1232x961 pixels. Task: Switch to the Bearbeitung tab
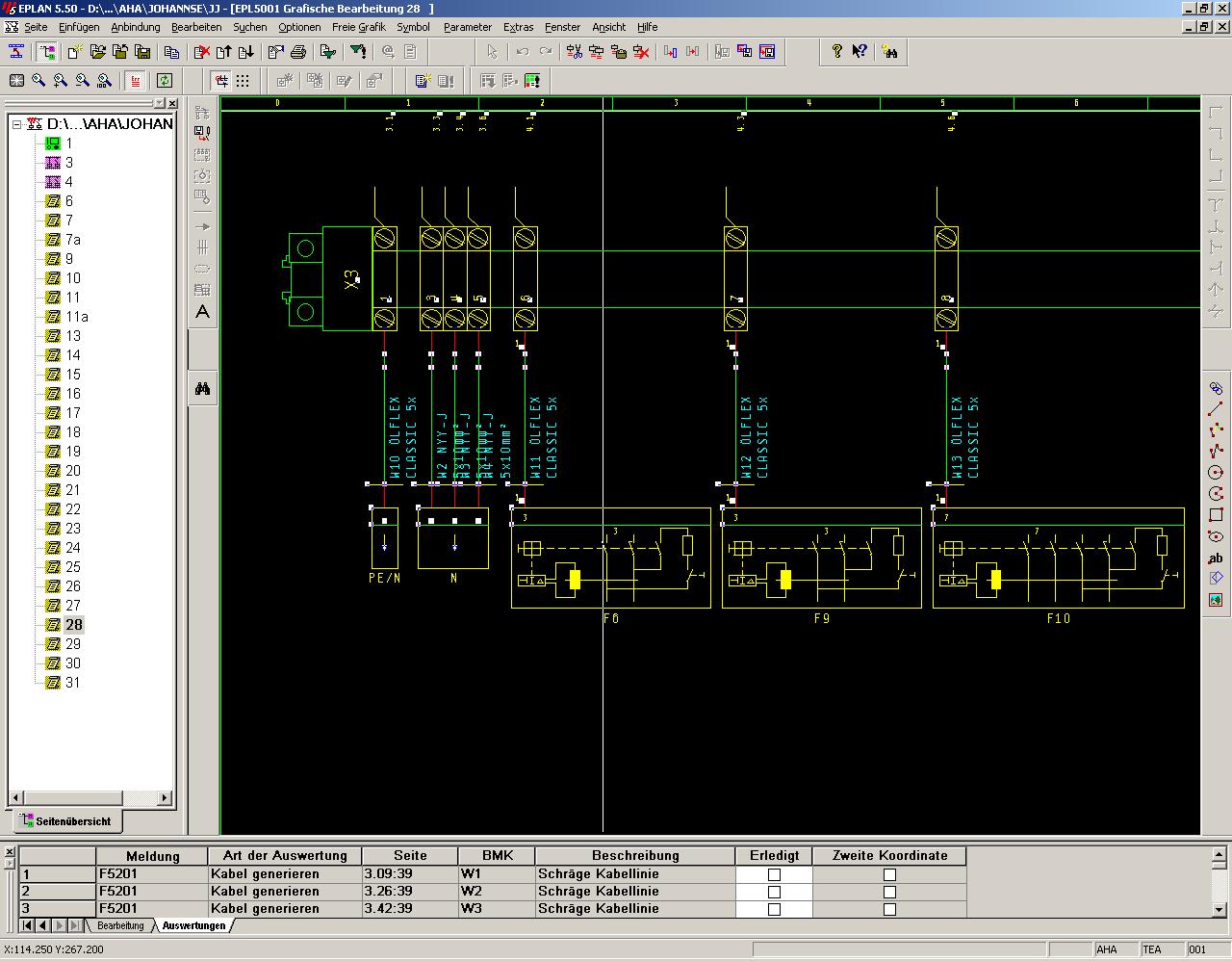tap(120, 926)
